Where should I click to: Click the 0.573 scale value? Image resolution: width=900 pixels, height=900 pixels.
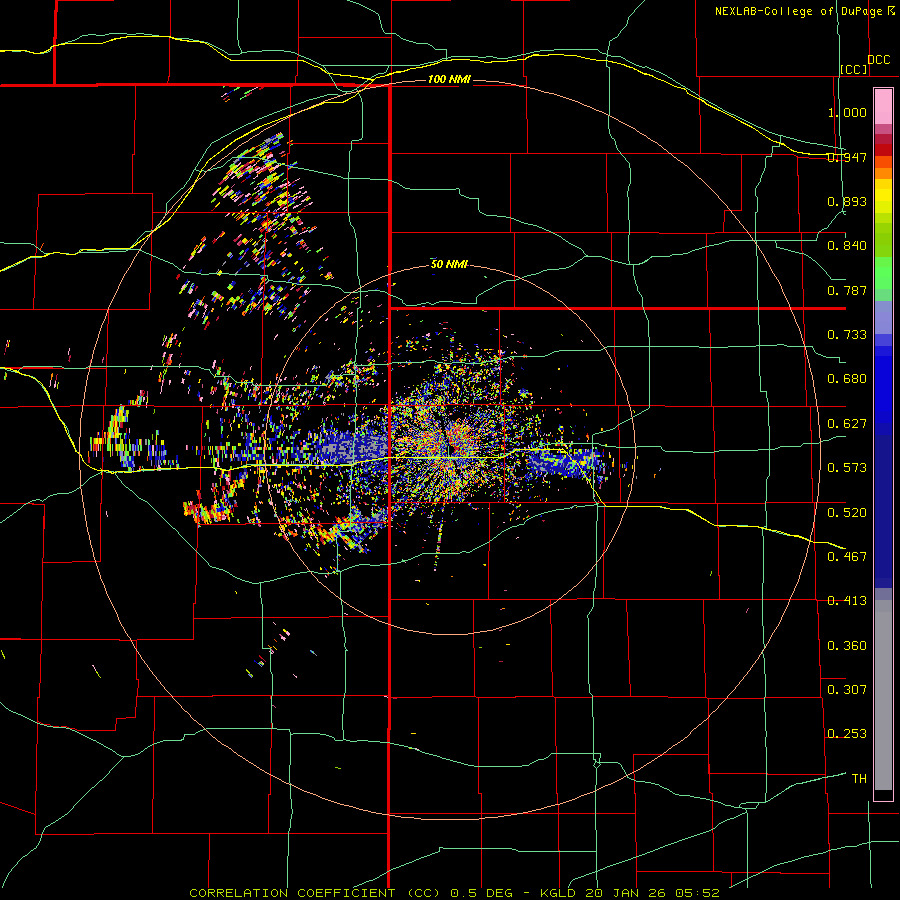847,468
